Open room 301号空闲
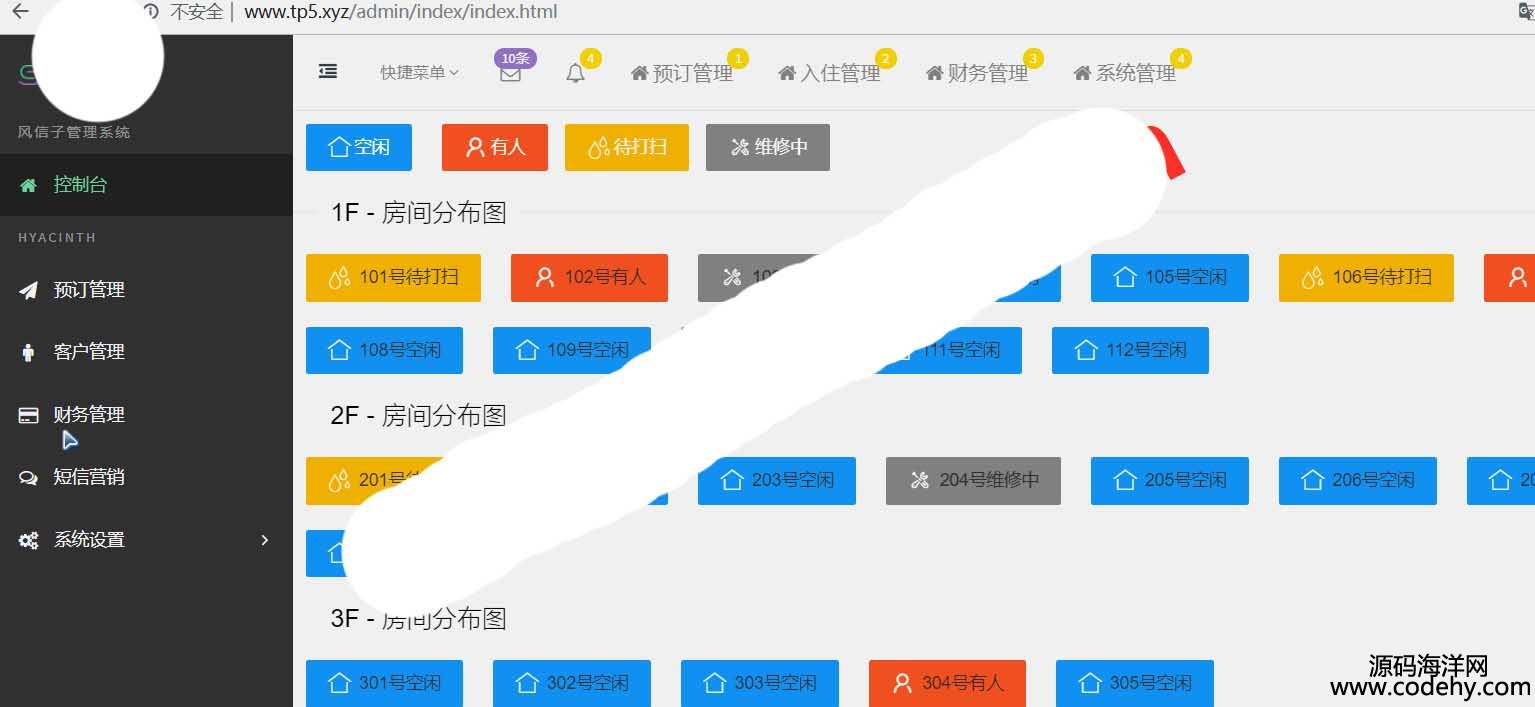The width and height of the screenshot is (1535, 707). coord(384,683)
